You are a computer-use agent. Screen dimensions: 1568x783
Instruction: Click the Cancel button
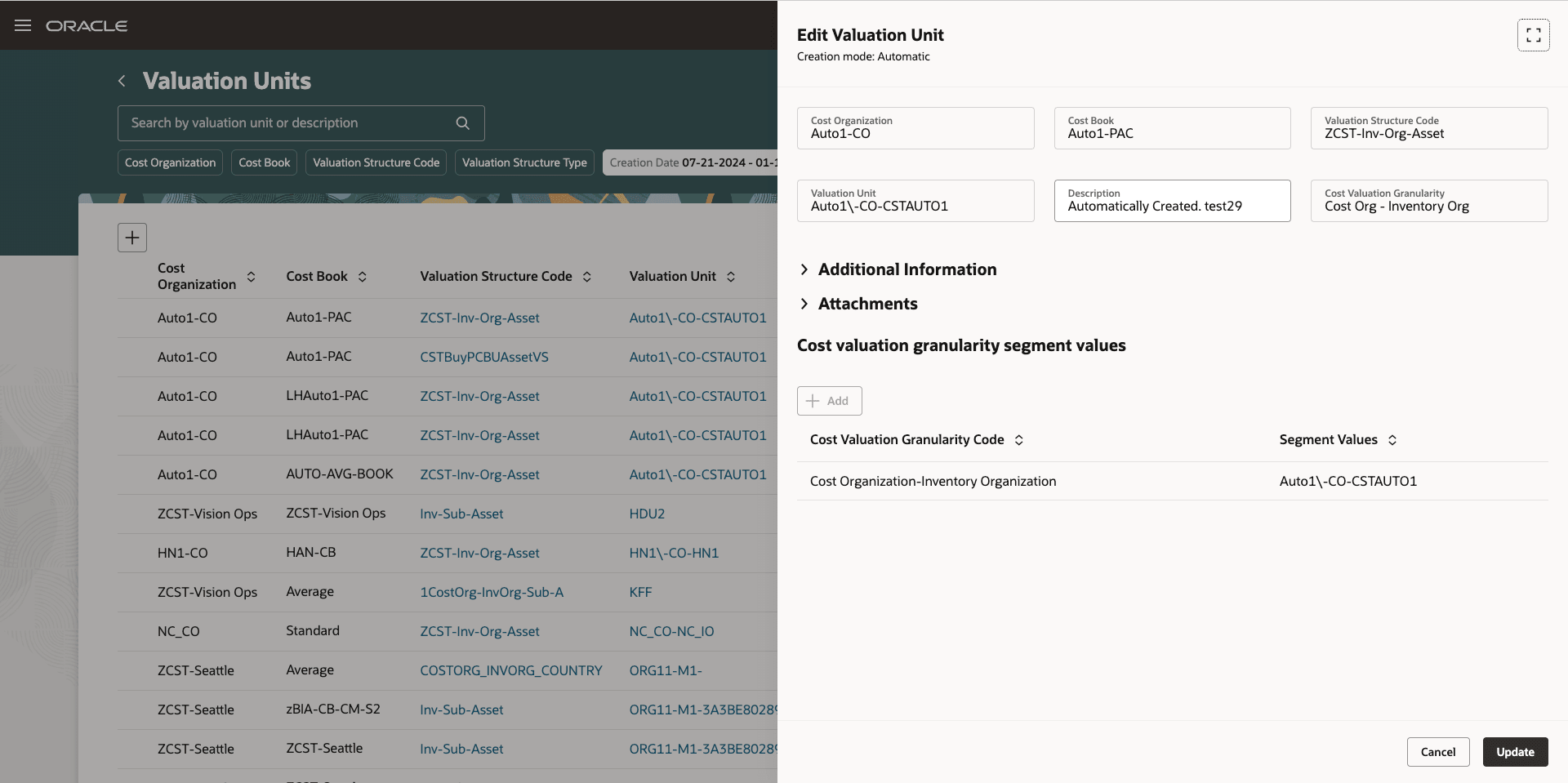(x=1438, y=752)
